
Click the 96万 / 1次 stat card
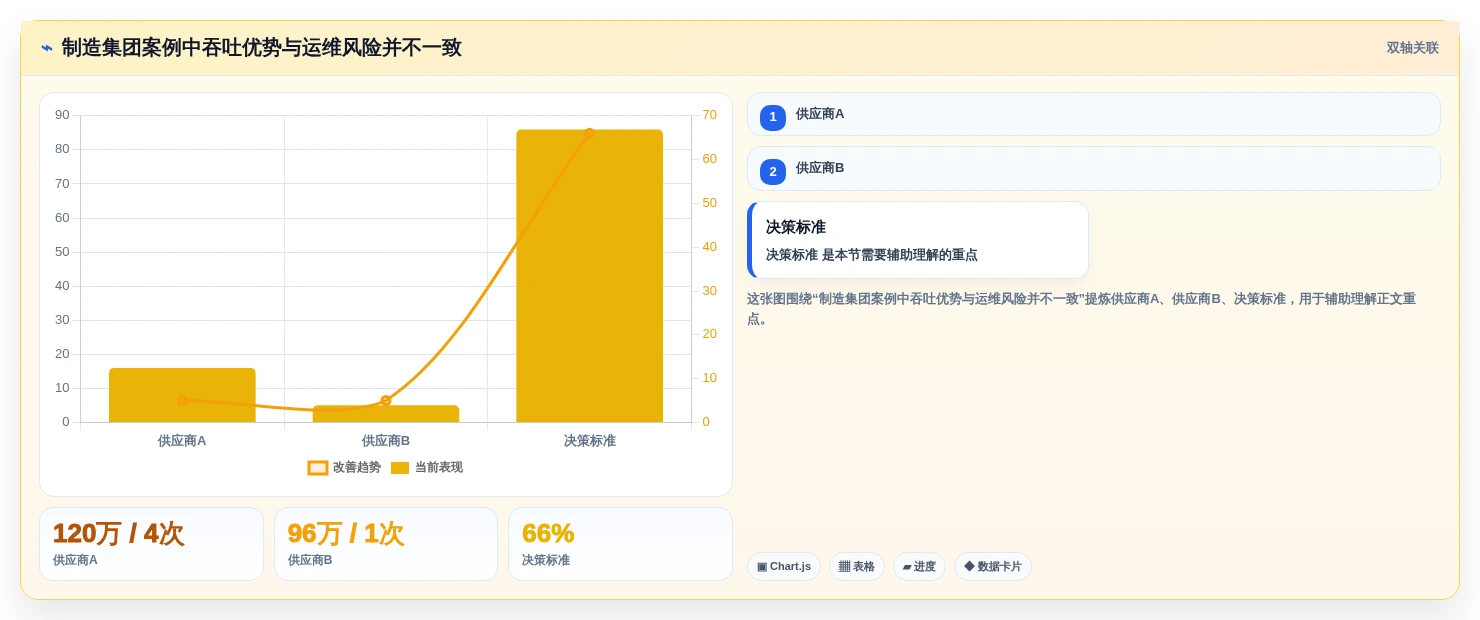point(386,544)
